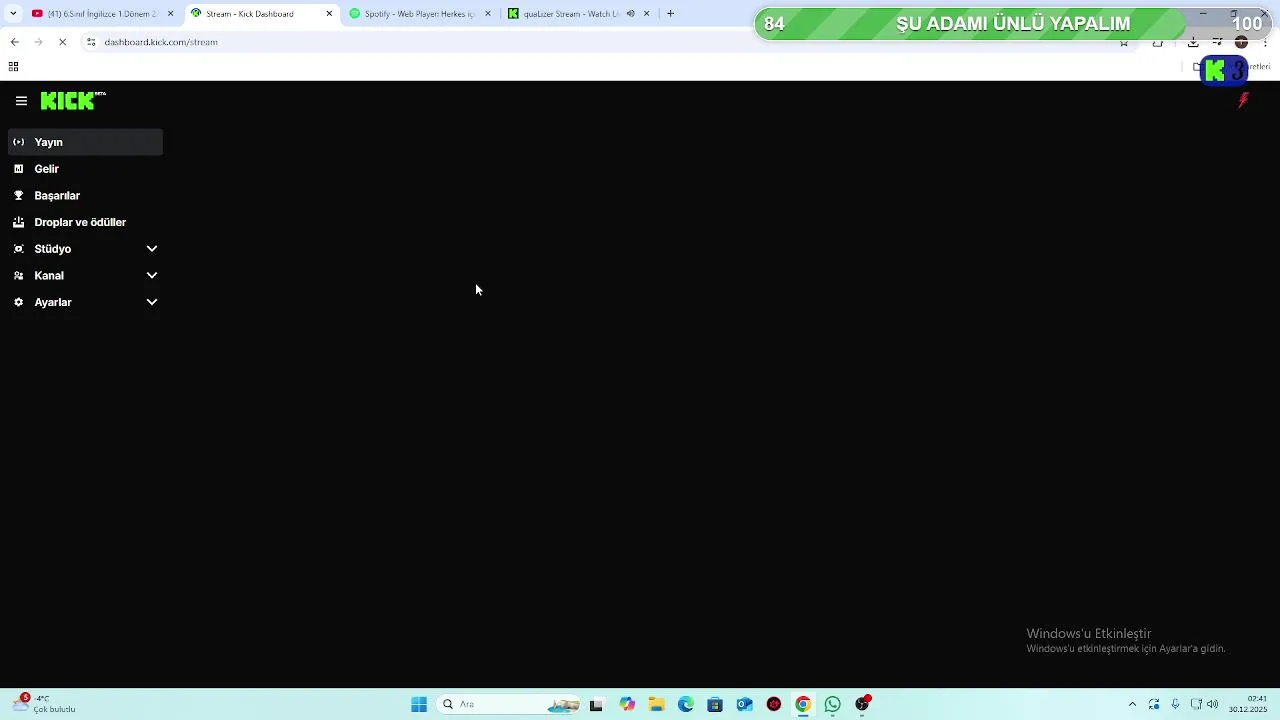Image resolution: width=1280 pixels, height=720 pixels.
Task: Open the tab search dropdown
Action: pyautogui.click(x=12, y=14)
